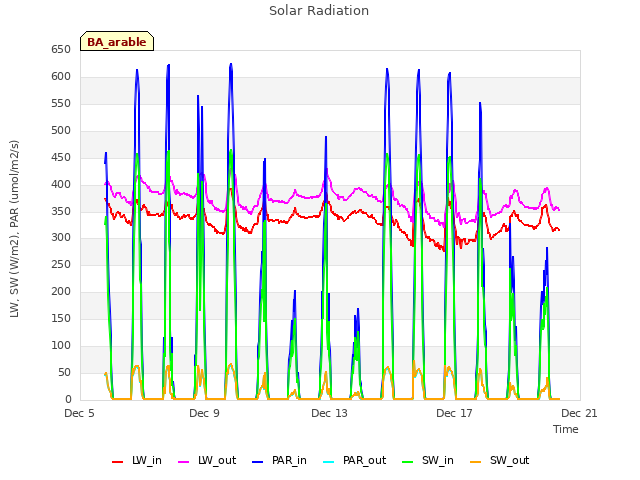Click the 100 y-axis tick label
The image size is (640, 480).
61,345
